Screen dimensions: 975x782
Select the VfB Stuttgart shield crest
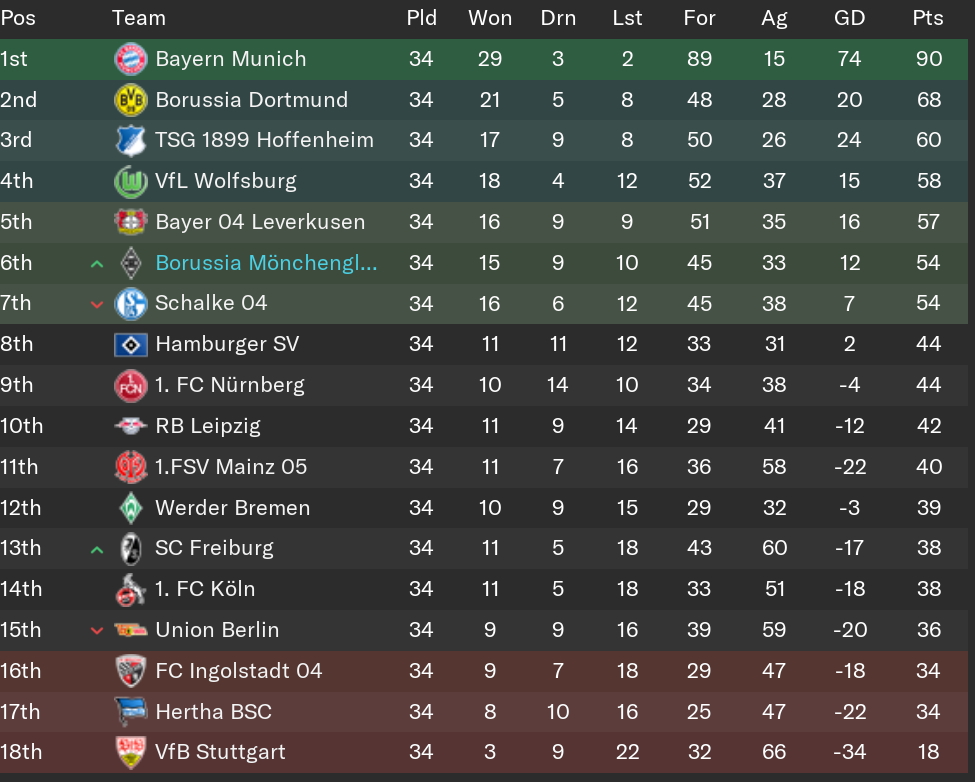click(x=131, y=752)
